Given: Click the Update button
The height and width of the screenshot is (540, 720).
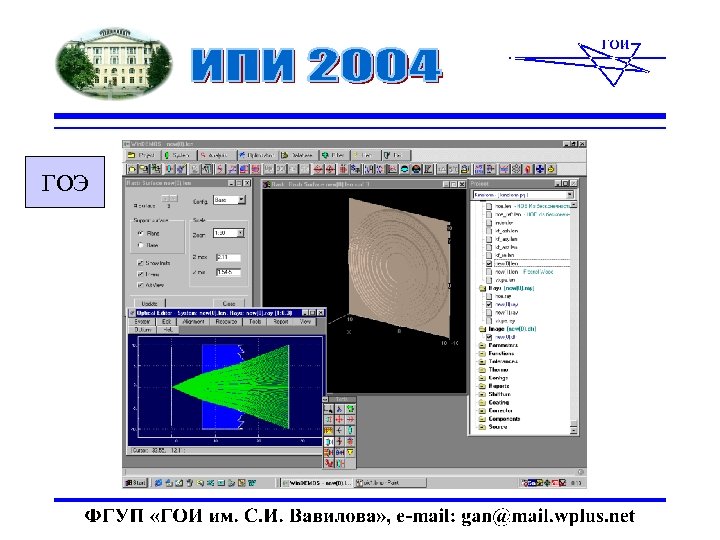Looking at the screenshot, I should pos(150,304).
